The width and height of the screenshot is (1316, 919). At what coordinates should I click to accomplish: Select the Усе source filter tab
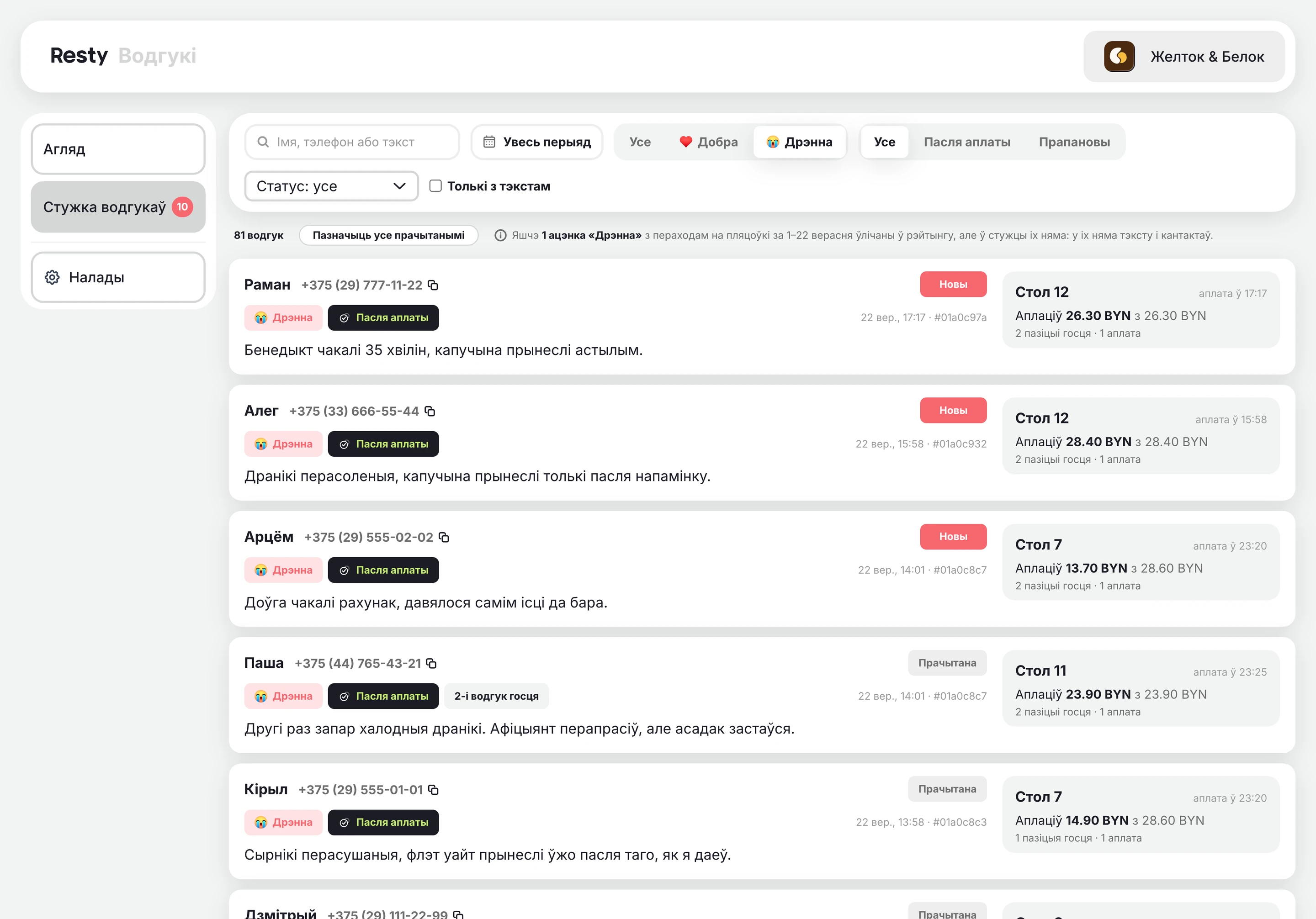tap(884, 142)
